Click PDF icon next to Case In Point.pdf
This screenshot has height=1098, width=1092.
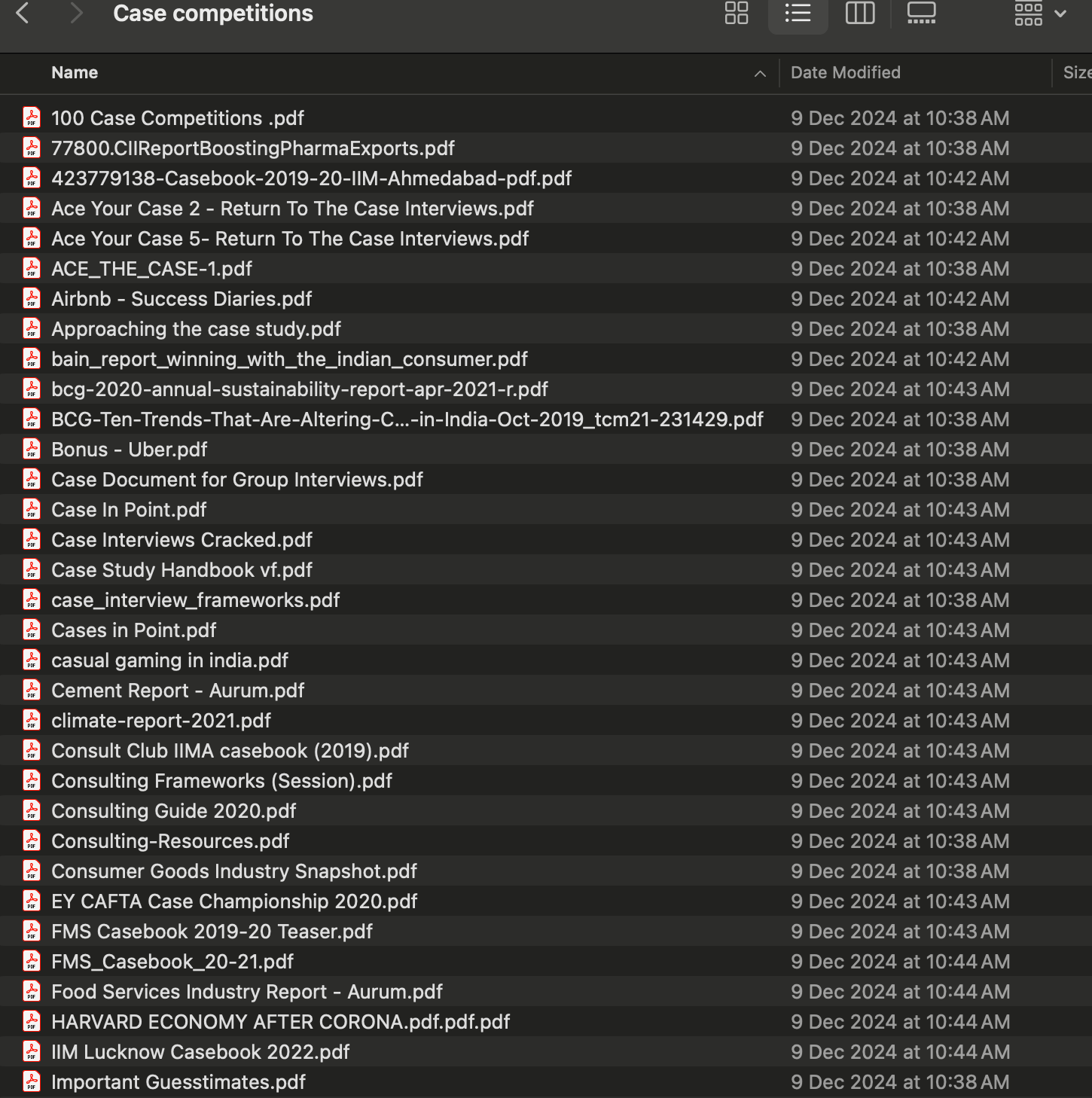(x=32, y=509)
